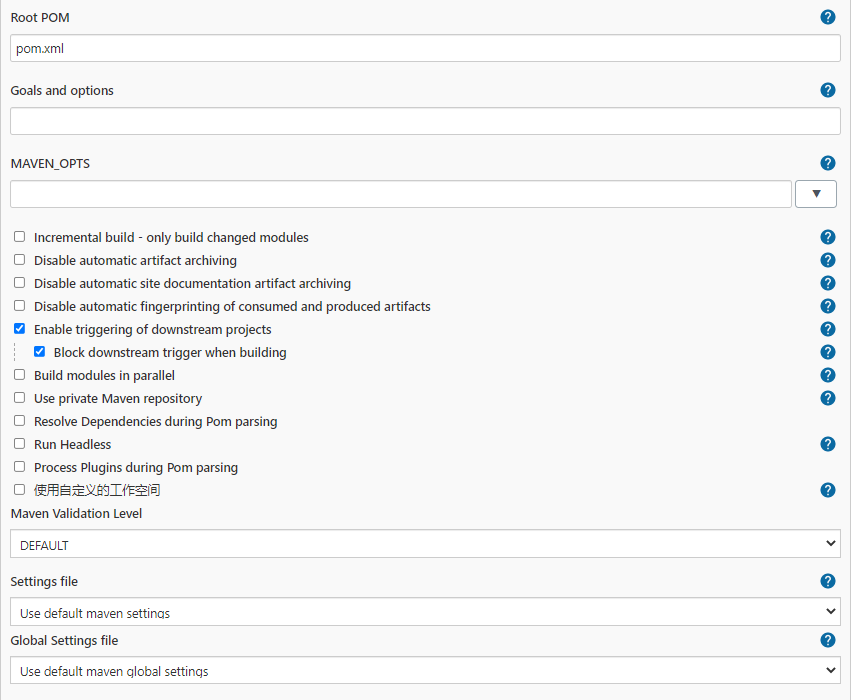Open help for Goals and options
851x700 pixels.
(x=828, y=90)
